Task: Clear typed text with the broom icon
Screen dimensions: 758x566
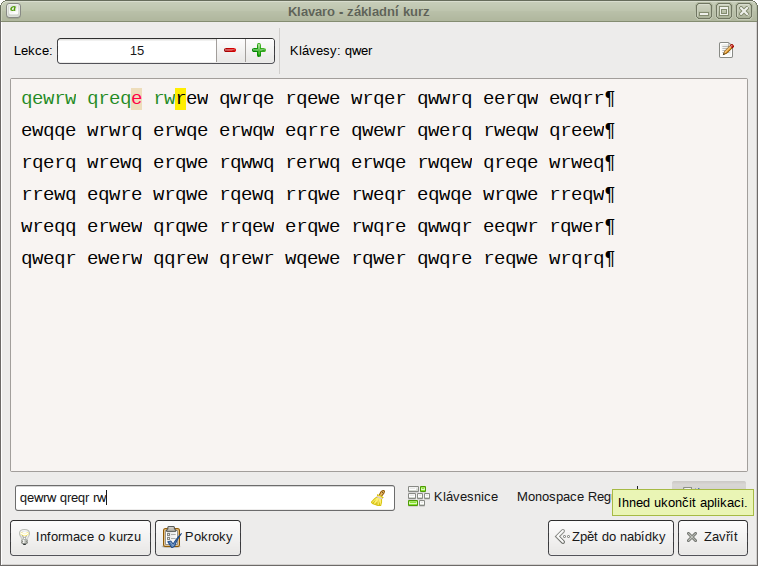Action: [378, 498]
